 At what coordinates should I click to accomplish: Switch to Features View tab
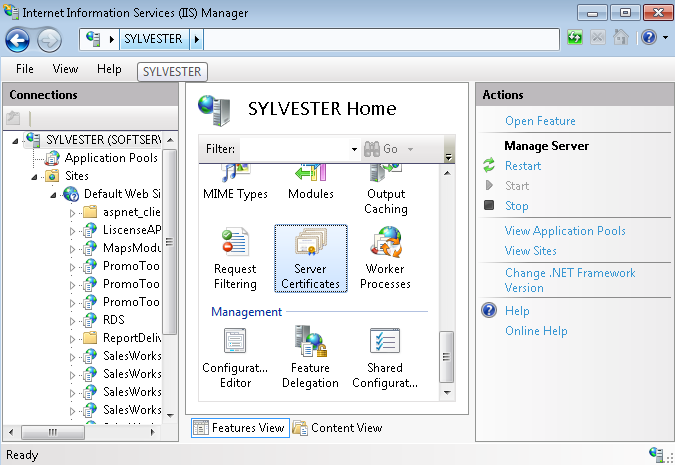pyautogui.click(x=240, y=428)
